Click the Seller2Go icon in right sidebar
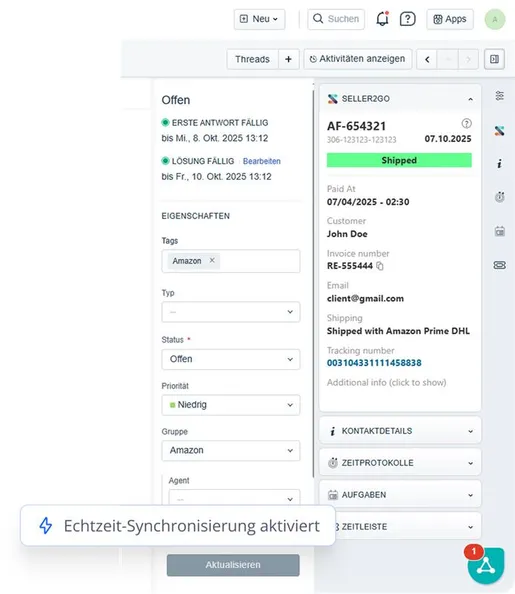 pyautogui.click(x=499, y=131)
